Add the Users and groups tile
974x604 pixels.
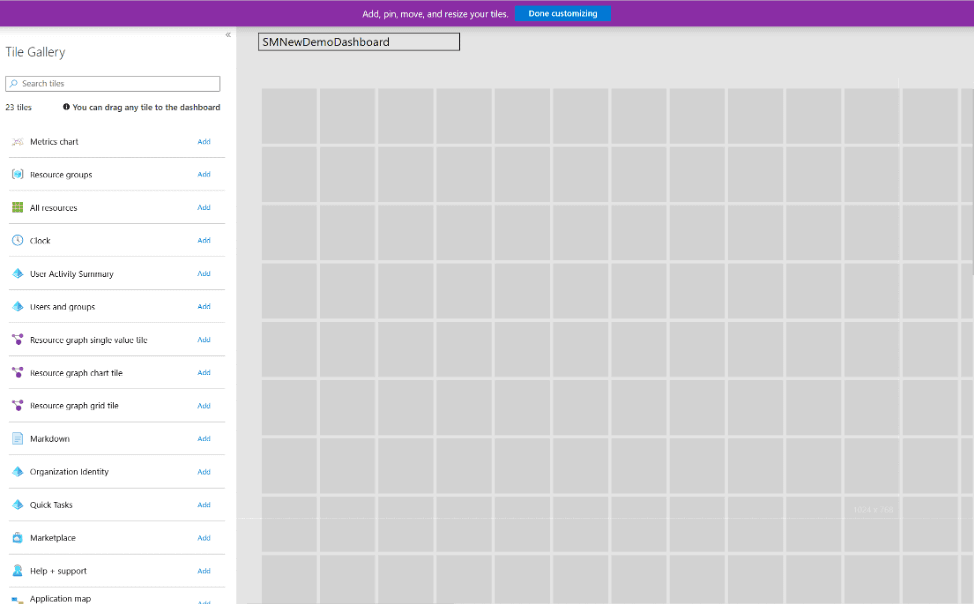[x=204, y=306]
